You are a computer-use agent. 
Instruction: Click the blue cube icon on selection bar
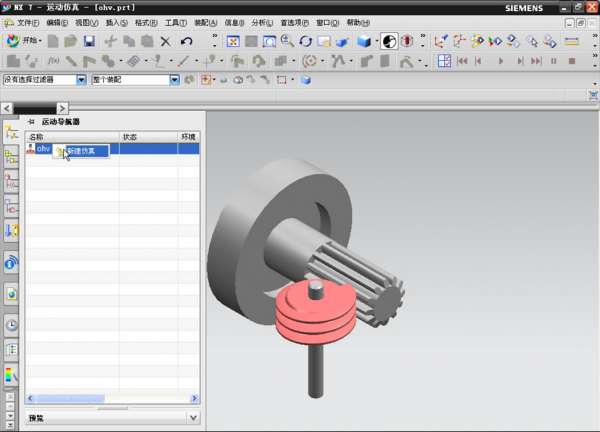coord(306,80)
